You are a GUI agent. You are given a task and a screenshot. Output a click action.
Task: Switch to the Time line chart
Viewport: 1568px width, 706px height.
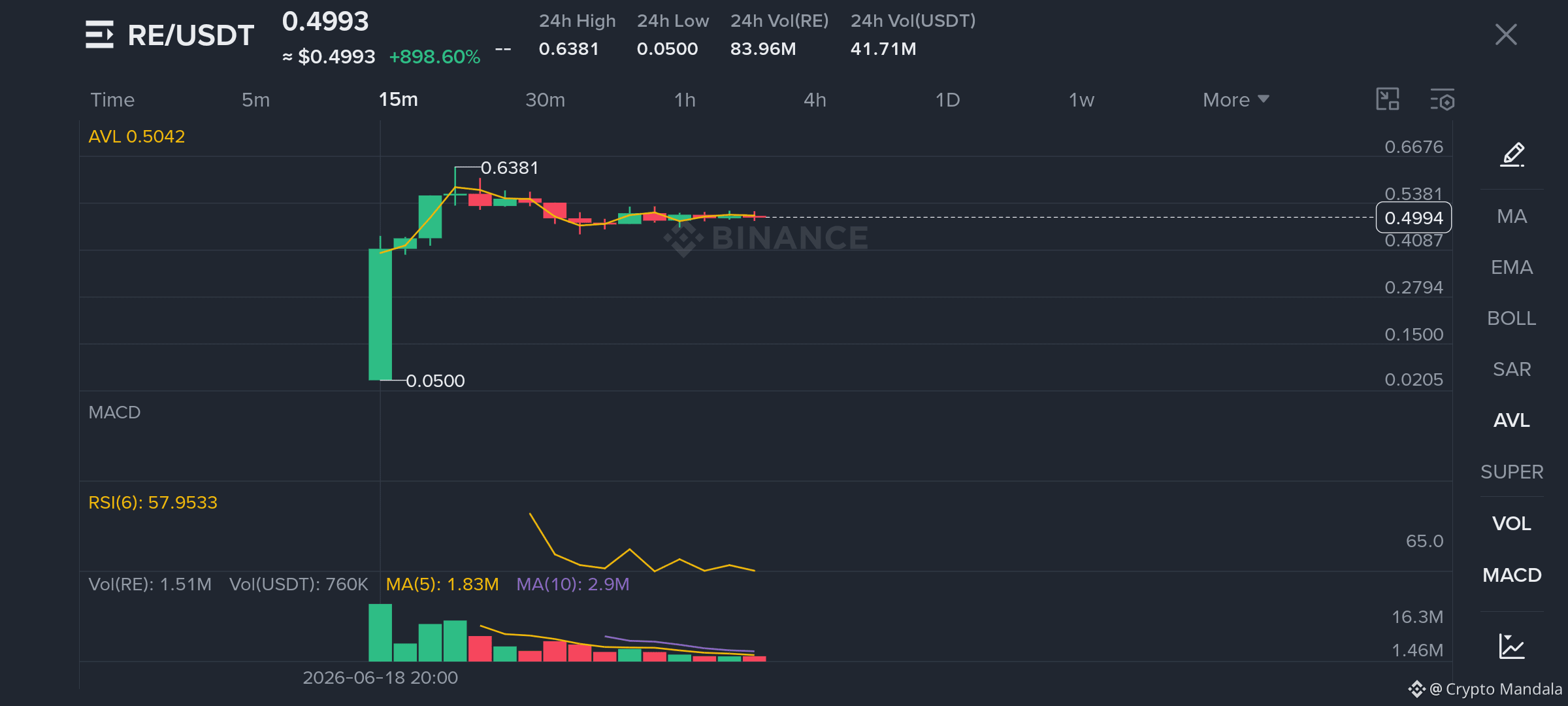(x=112, y=100)
